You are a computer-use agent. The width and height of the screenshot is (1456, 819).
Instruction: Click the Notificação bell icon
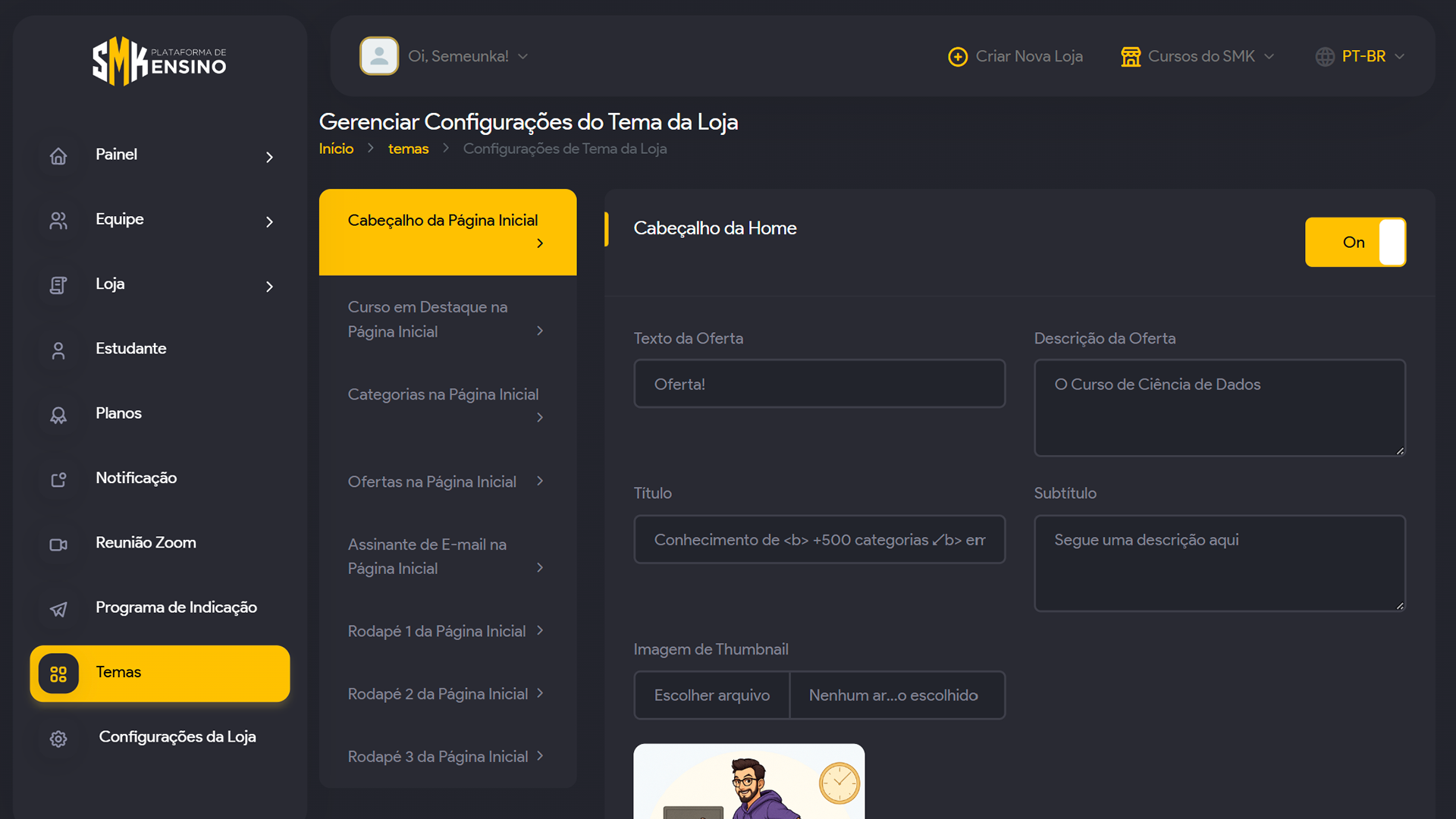tap(58, 479)
